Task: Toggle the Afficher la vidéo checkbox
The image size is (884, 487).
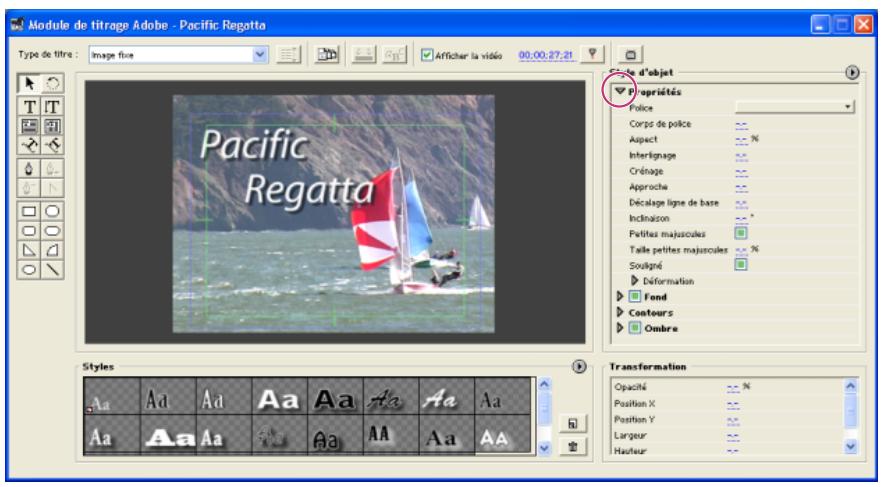Action: click(427, 55)
